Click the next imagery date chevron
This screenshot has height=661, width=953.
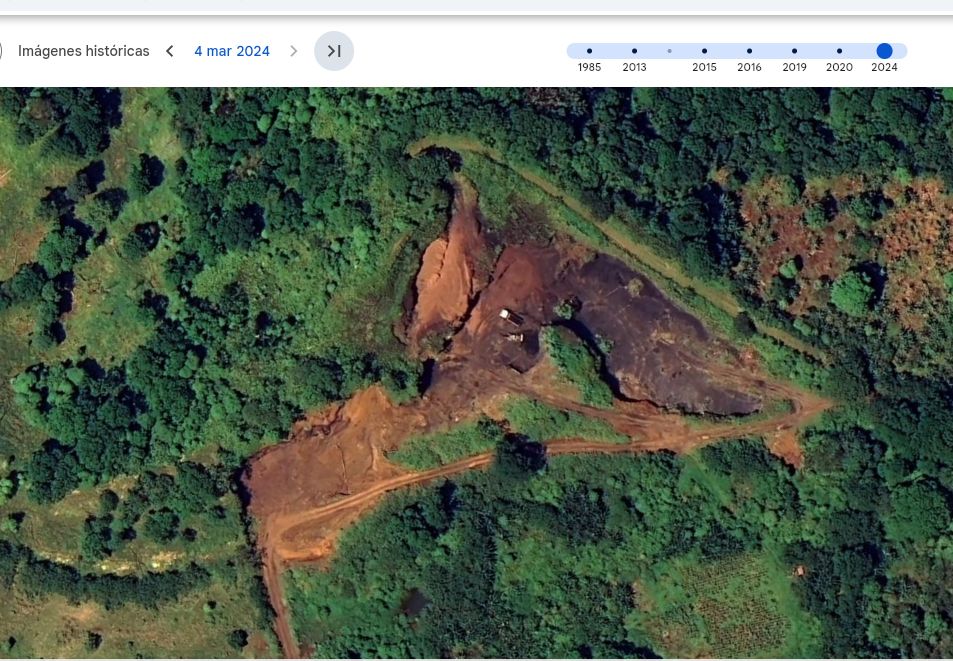[x=294, y=50]
